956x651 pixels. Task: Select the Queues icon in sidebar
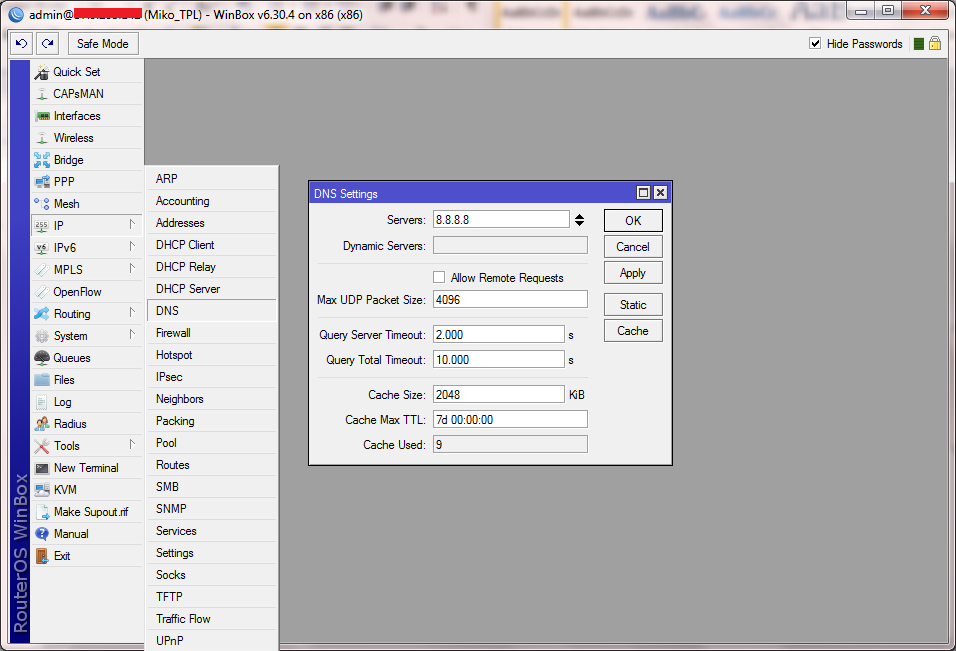(x=41, y=358)
